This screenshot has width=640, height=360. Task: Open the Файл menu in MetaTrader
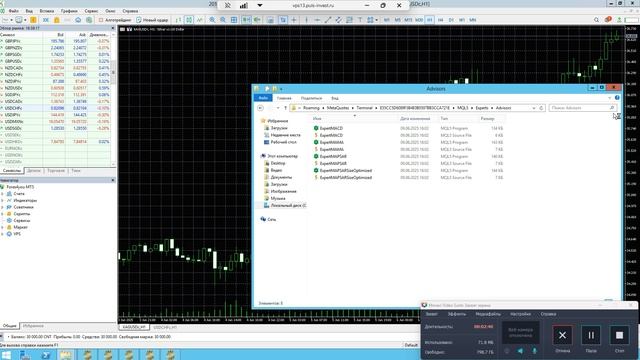click(13, 11)
